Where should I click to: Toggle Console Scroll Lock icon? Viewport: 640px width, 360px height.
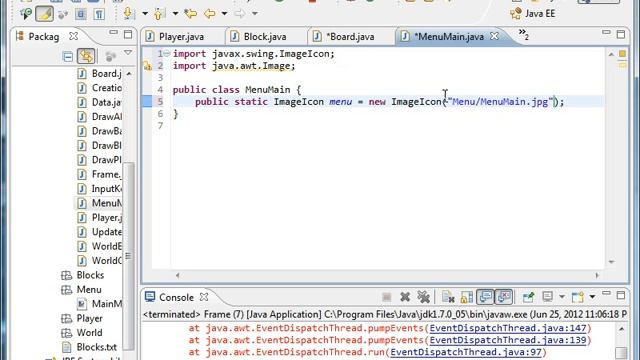pyautogui.click(x=467, y=297)
